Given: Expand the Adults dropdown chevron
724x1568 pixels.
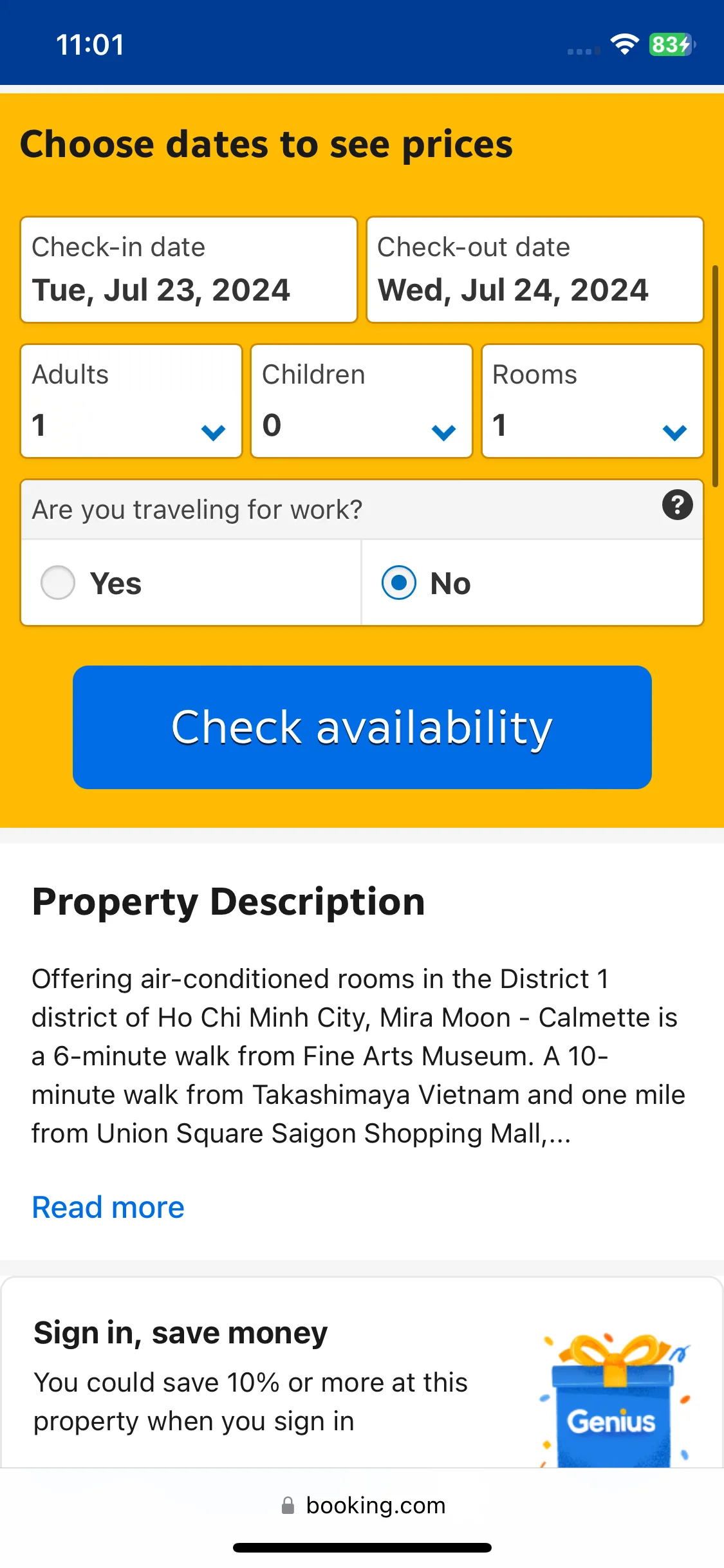Looking at the screenshot, I should [213, 432].
